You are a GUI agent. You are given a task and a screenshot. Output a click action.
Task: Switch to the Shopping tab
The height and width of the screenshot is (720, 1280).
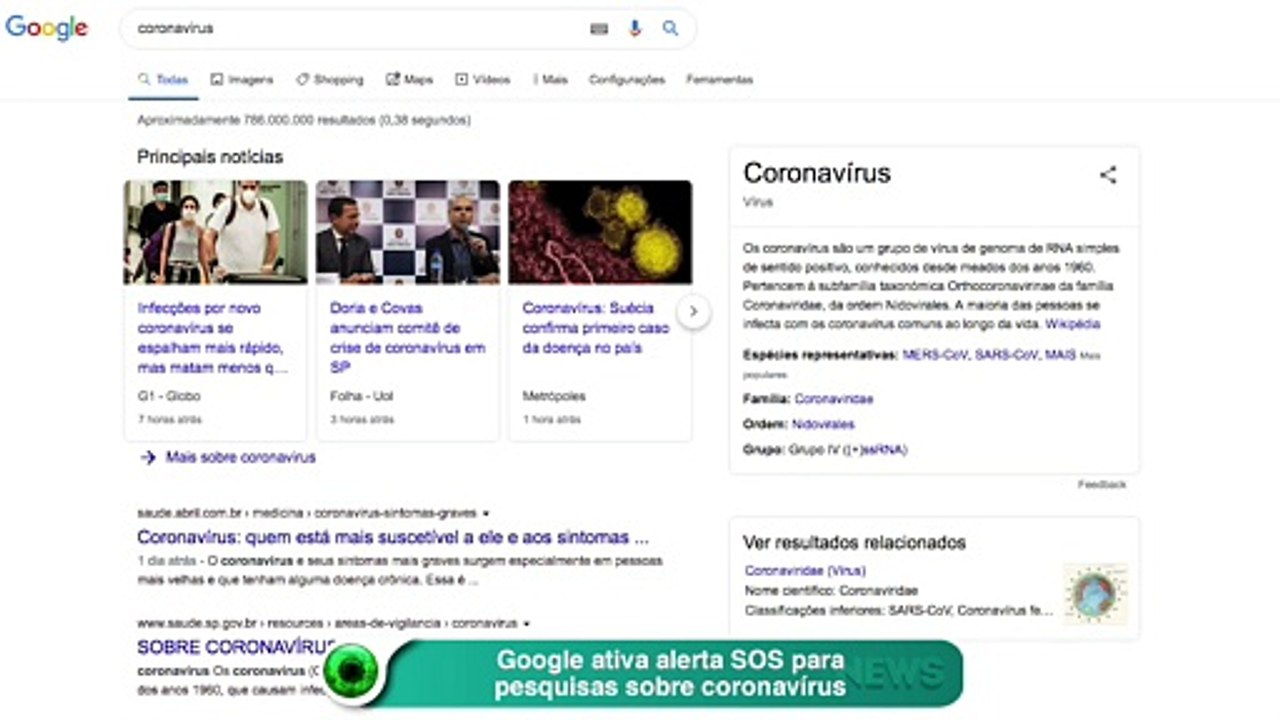point(330,80)
